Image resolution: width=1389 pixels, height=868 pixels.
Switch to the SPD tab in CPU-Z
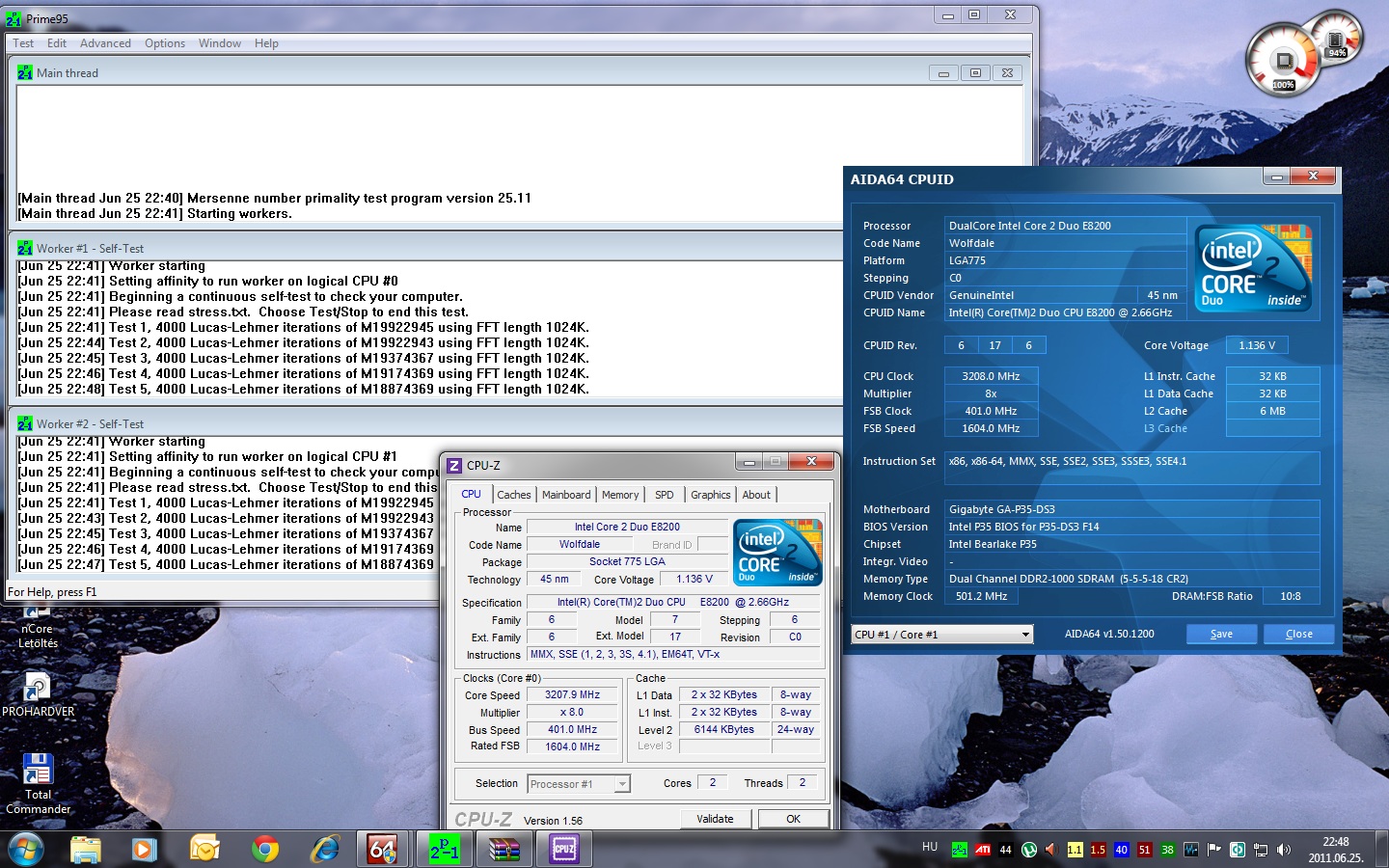click(665, 495)
